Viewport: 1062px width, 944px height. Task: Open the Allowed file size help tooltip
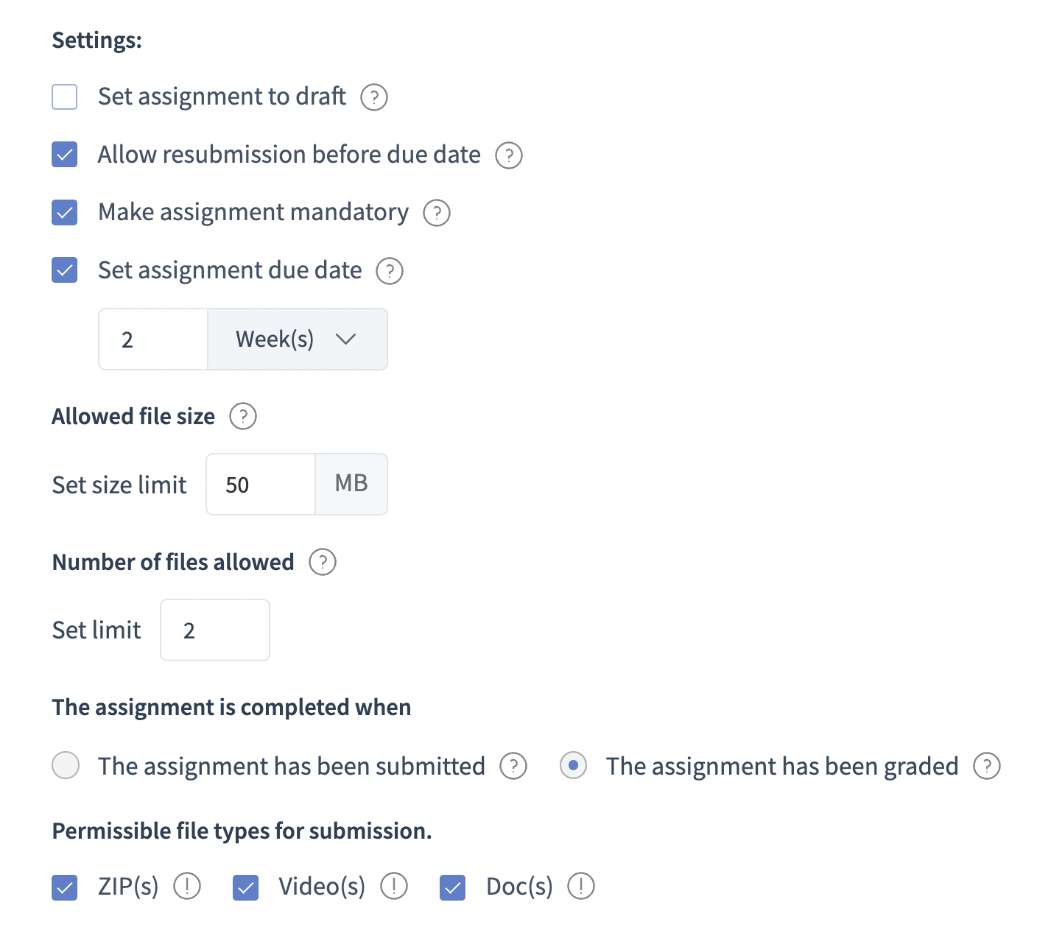[242, 416]
